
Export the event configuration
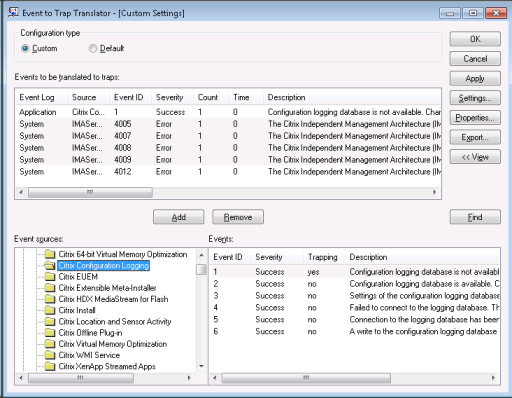coord(475,137)
